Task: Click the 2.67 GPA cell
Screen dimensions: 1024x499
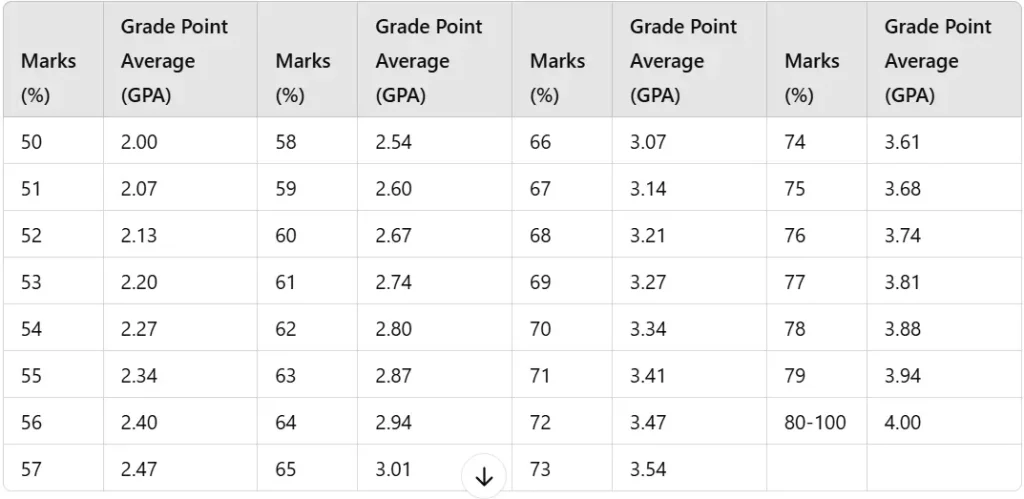Action: 394,236
